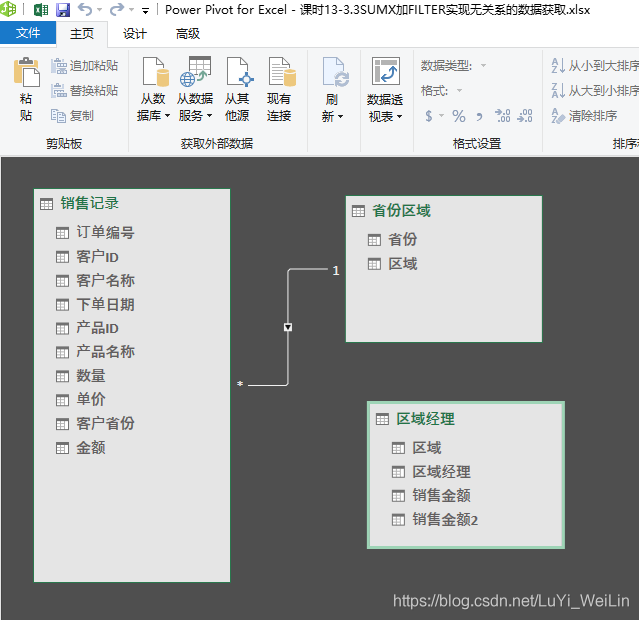The image size is (639, 620).
Task: Open the 从数据服务 from data service dropdown
Action: coord(209,116)
